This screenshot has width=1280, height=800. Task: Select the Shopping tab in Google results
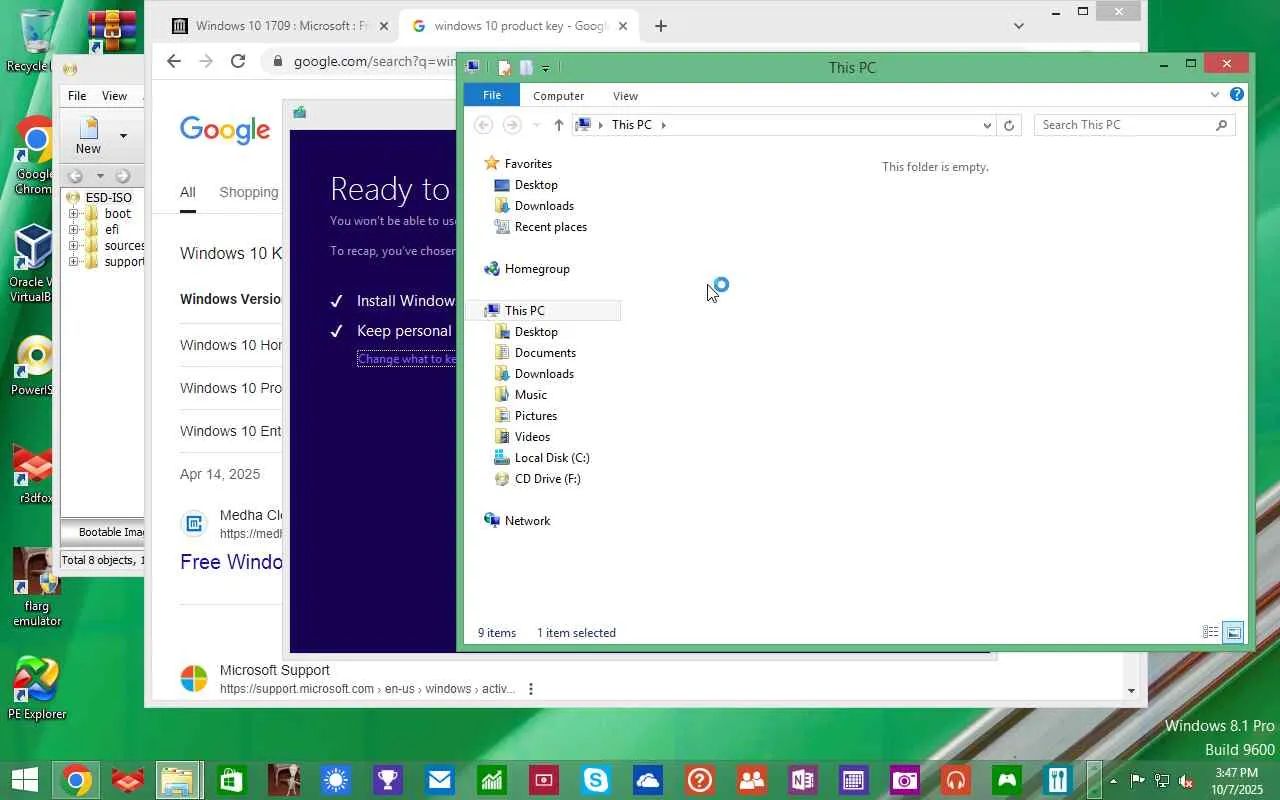[249, 192]
